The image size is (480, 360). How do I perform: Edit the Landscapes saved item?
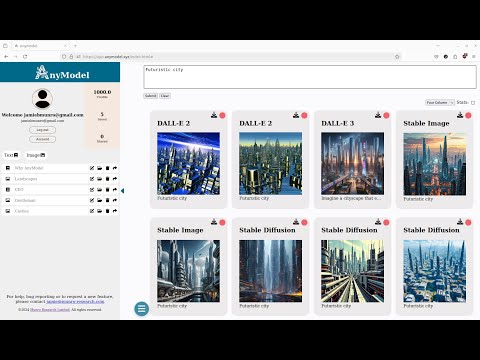[x=92, y=179]
